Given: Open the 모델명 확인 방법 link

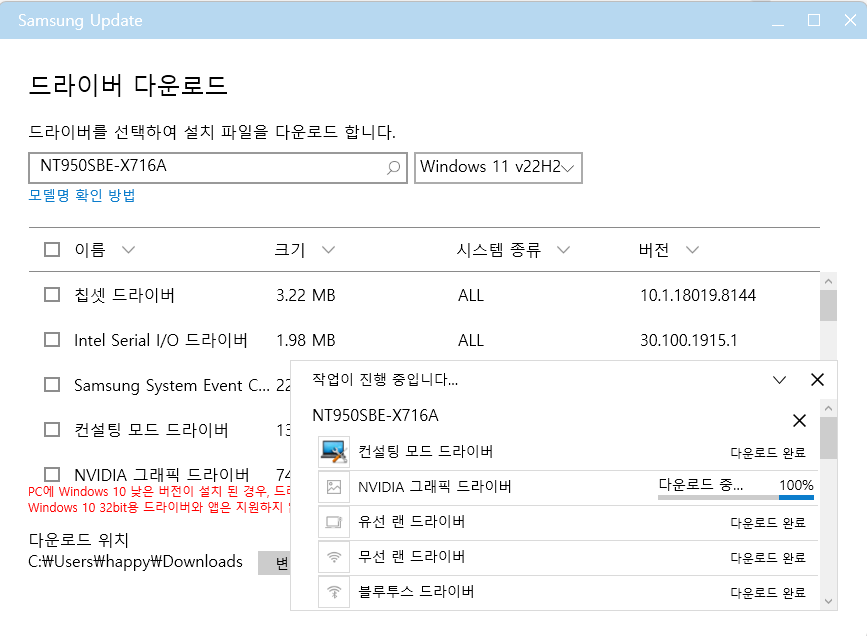Looking at the screenshot, I should click(x=82, y=195).
